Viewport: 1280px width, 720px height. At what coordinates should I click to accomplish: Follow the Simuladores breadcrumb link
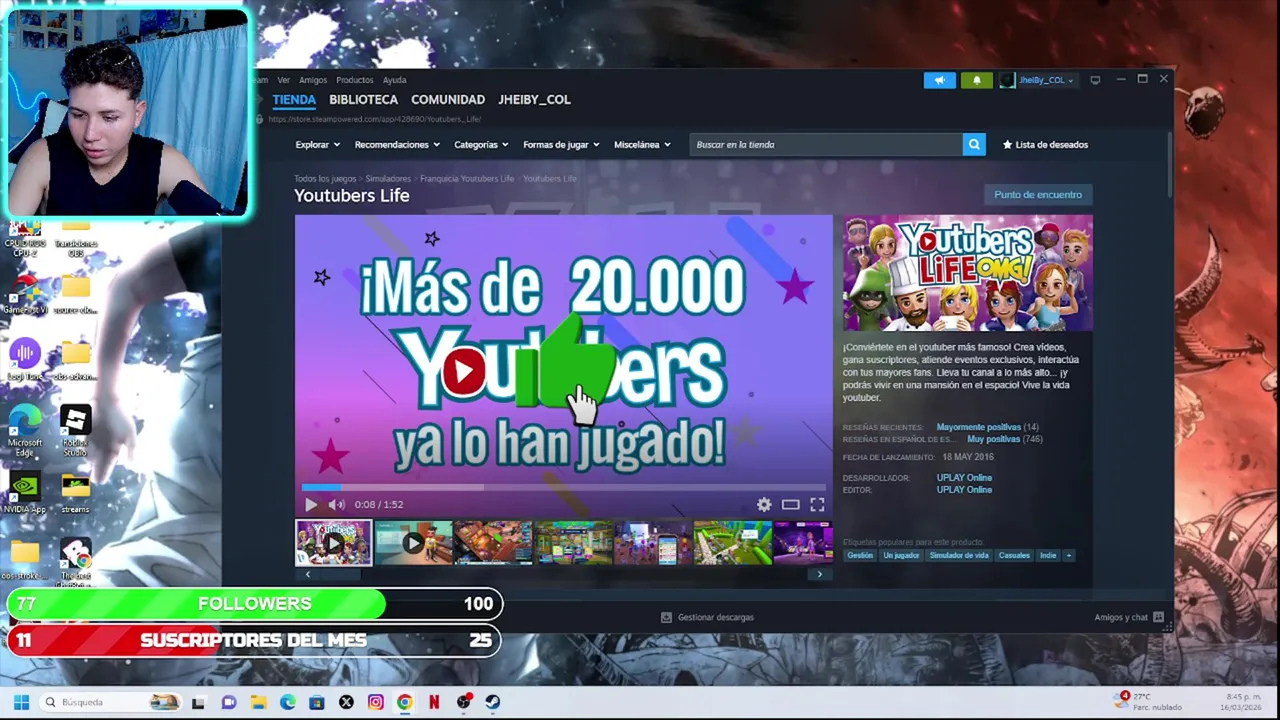388,179
